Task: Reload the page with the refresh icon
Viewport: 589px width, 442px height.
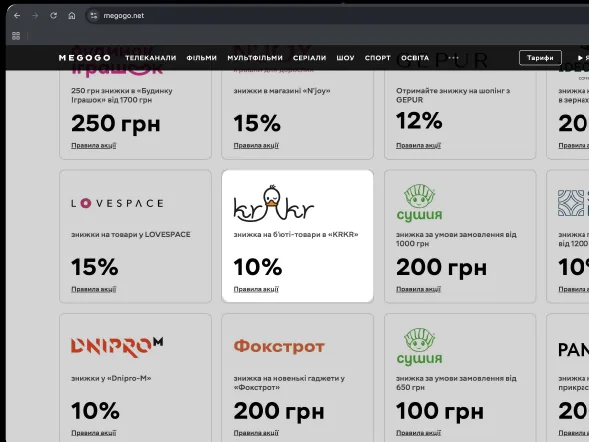Action: pyautogui.click(x=53, y=15)
